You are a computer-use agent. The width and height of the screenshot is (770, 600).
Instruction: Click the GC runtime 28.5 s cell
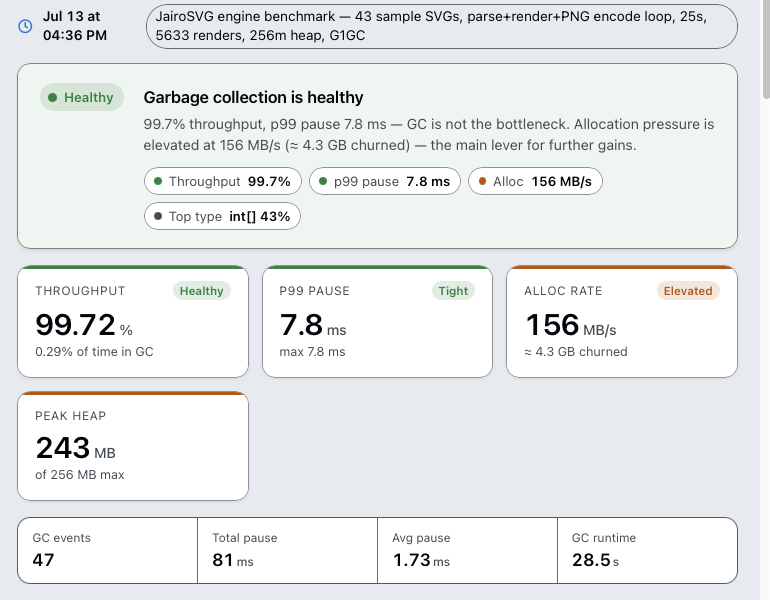(x=647, y=550)
